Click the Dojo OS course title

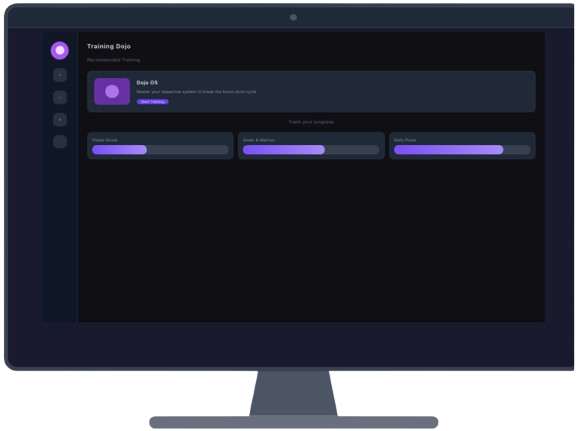tap(147, 83)
